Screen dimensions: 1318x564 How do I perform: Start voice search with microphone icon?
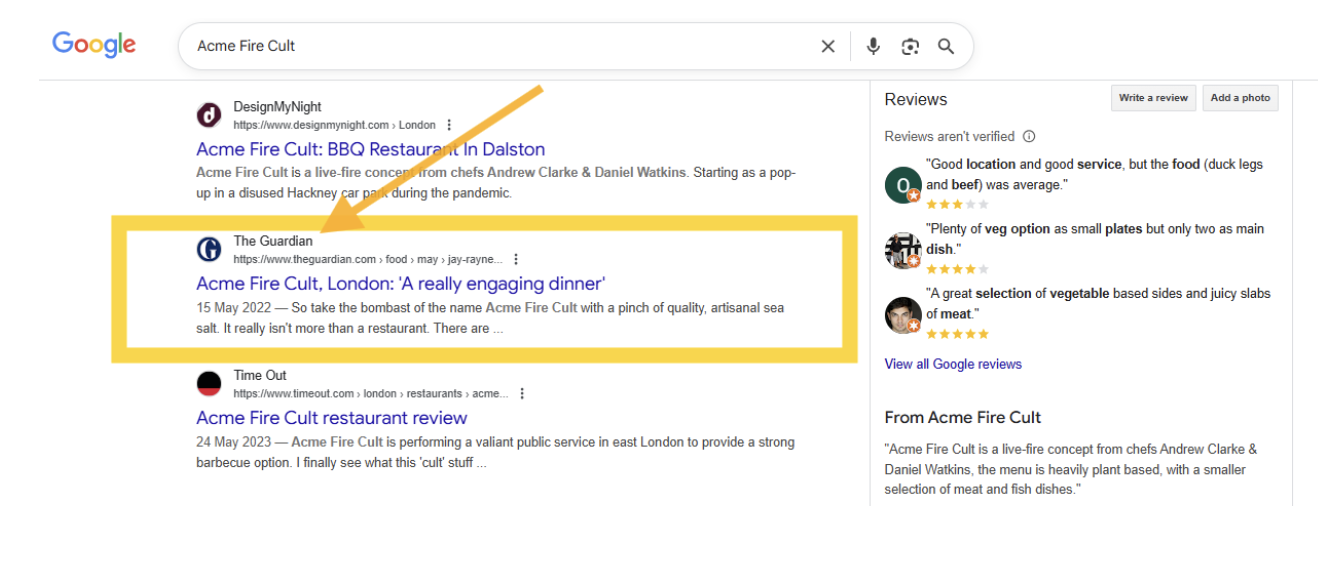[x=873, y=46]
